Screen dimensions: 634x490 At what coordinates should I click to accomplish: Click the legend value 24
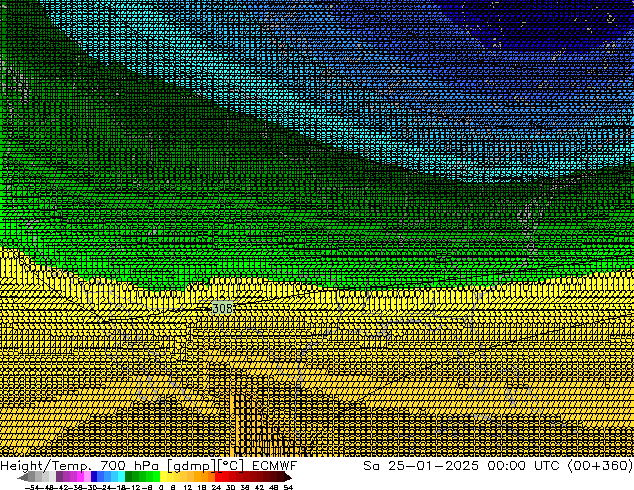216,488
